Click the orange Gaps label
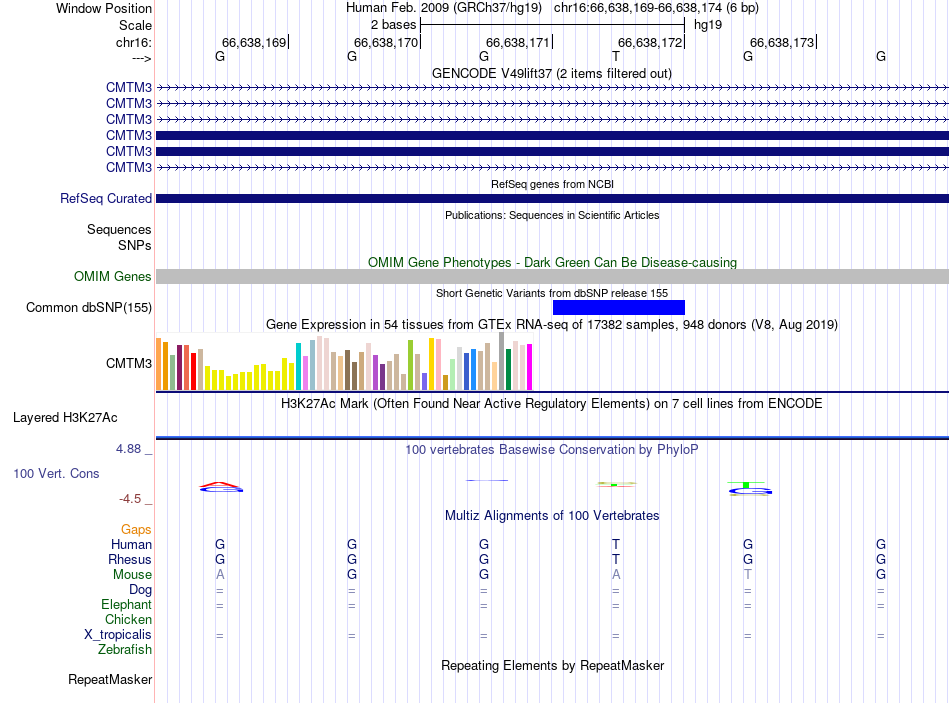The width and height of the screenshot is (950, 703). [x=136, y=530]
